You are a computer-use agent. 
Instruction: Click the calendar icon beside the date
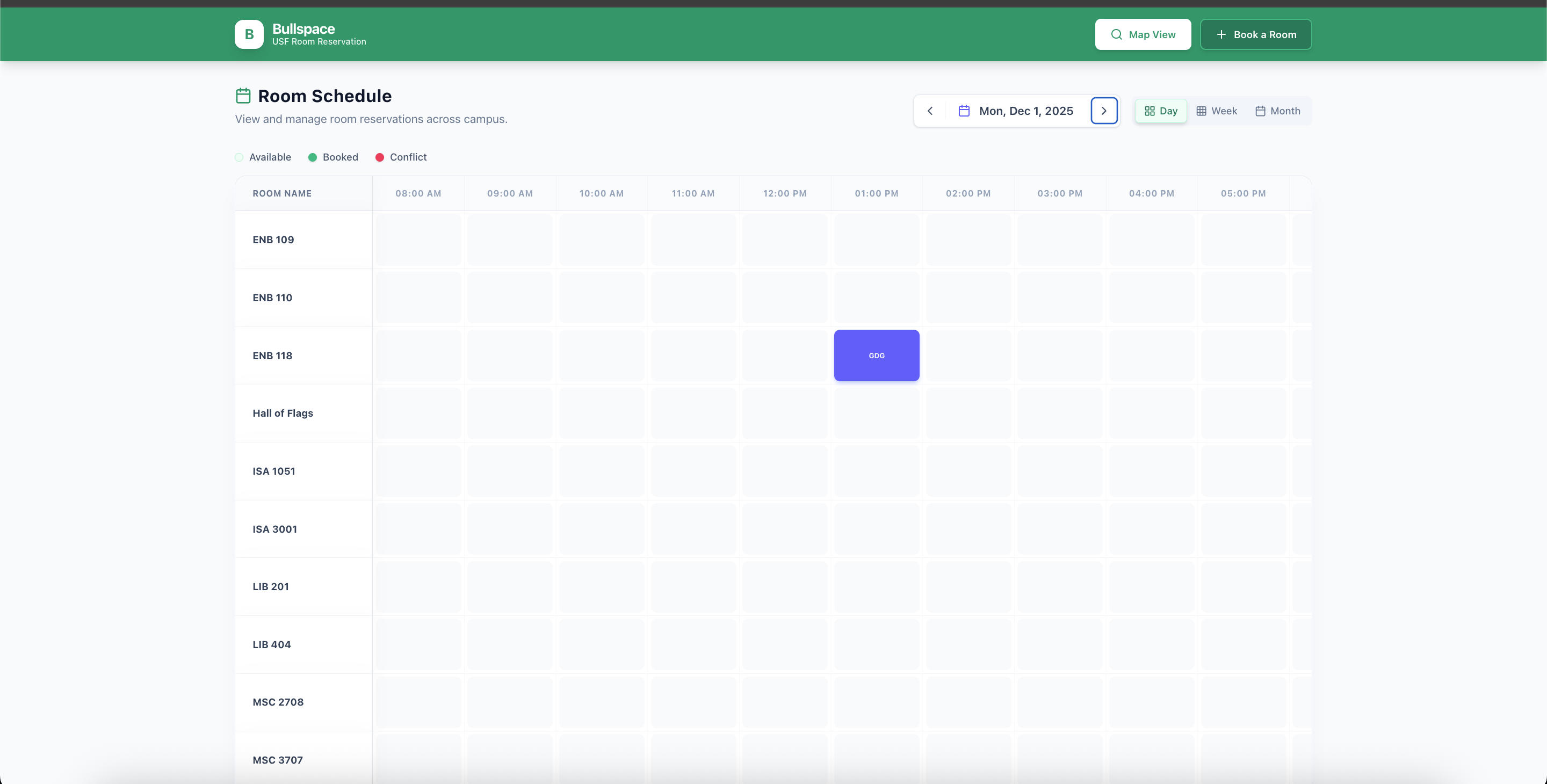coord(963,111)
